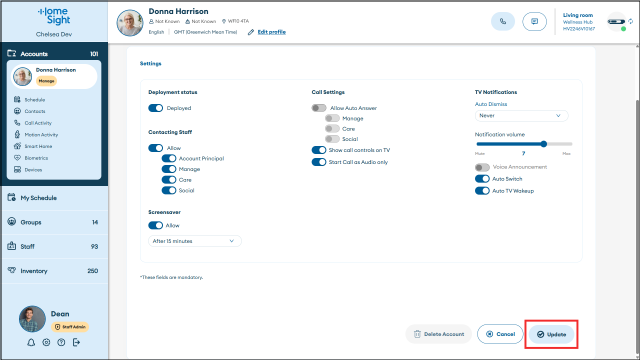Click the Smart Home icon
The image size is (640, 360).
click(x=17, y=146)
